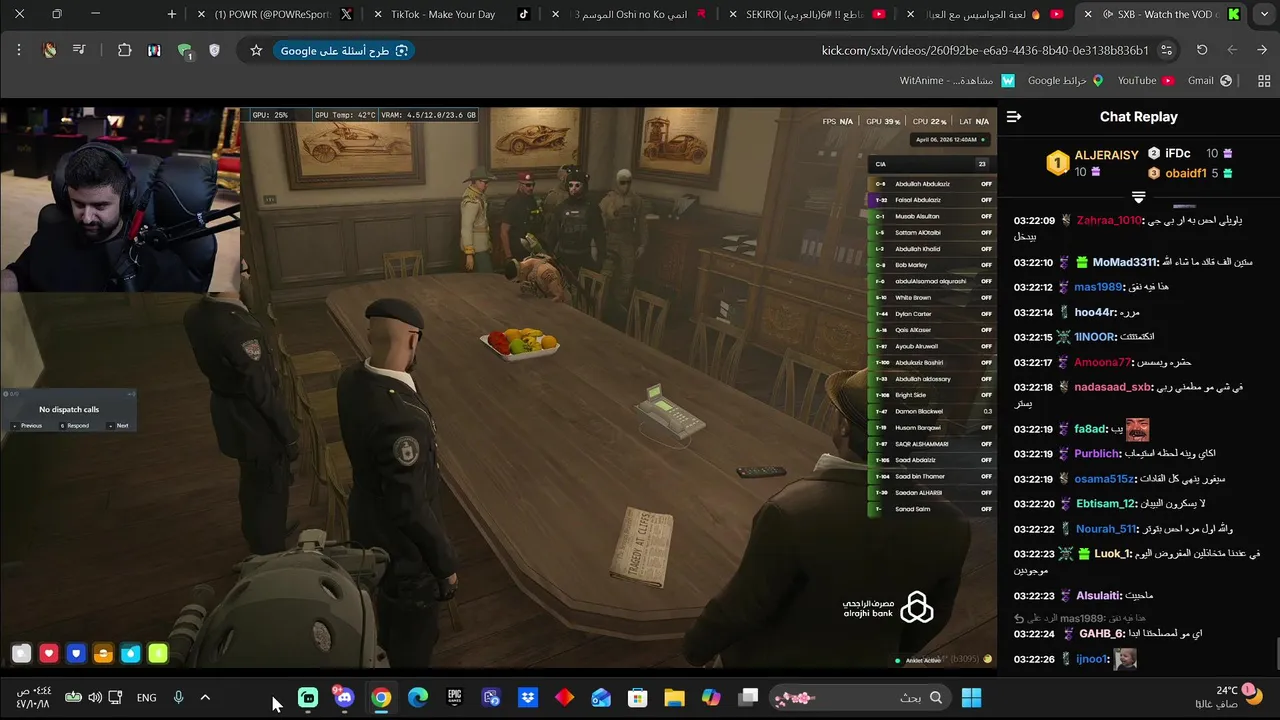Viewport: 1280px width, 720px height.
Task: Show hidden system tray icons
Action: (205, 697)
